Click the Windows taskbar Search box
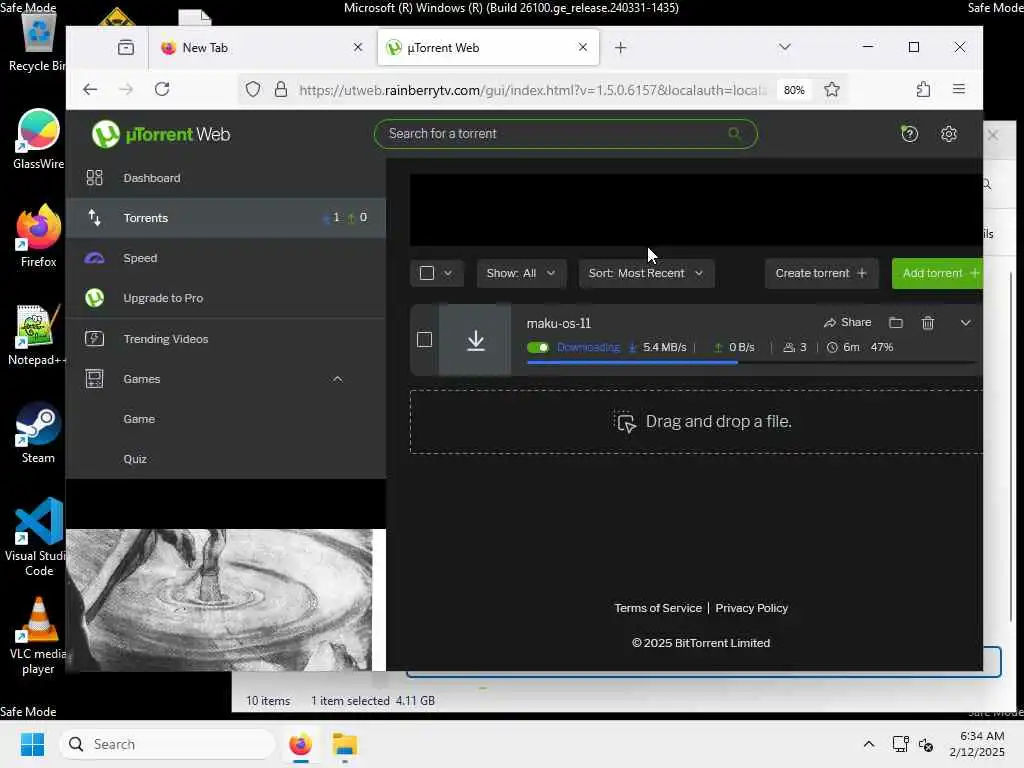1024x768 pixels. (168, 744)
